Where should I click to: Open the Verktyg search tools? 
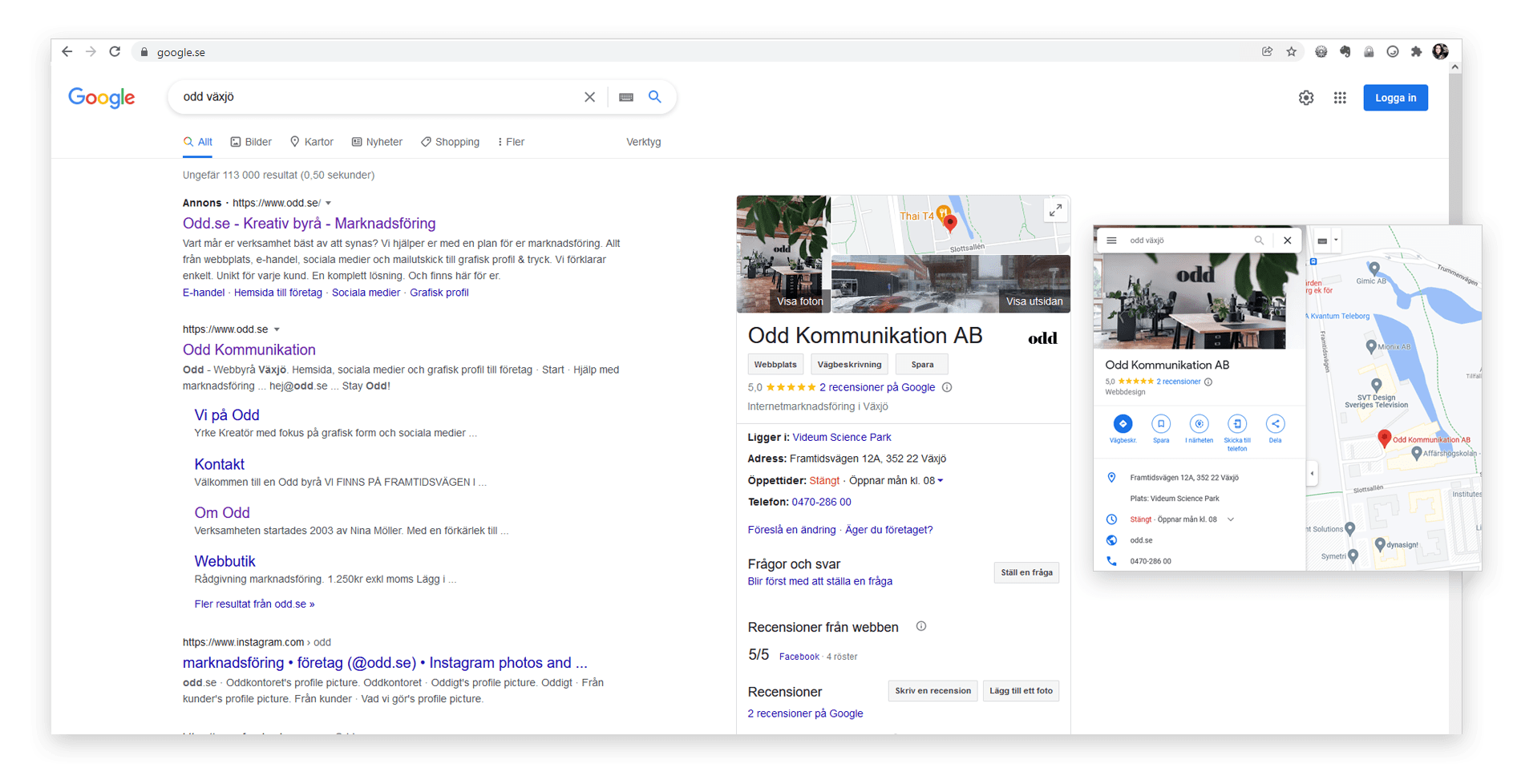click(643, 142)
